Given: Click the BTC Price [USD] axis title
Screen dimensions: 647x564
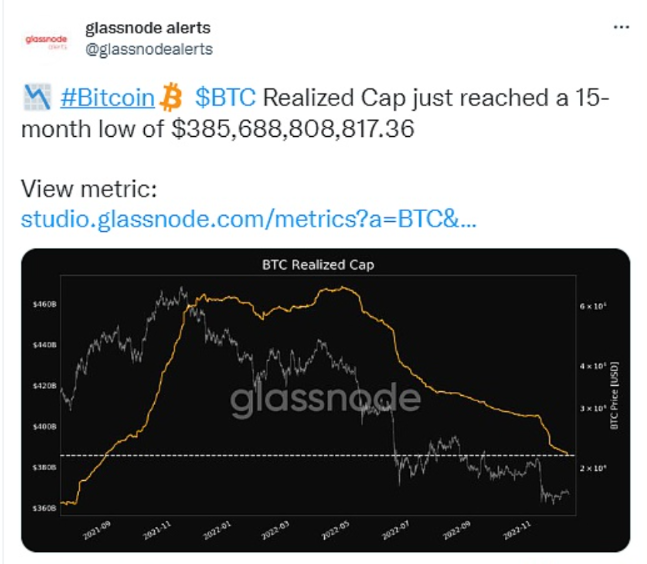Looking at the screenshot, I should (616, 397).
